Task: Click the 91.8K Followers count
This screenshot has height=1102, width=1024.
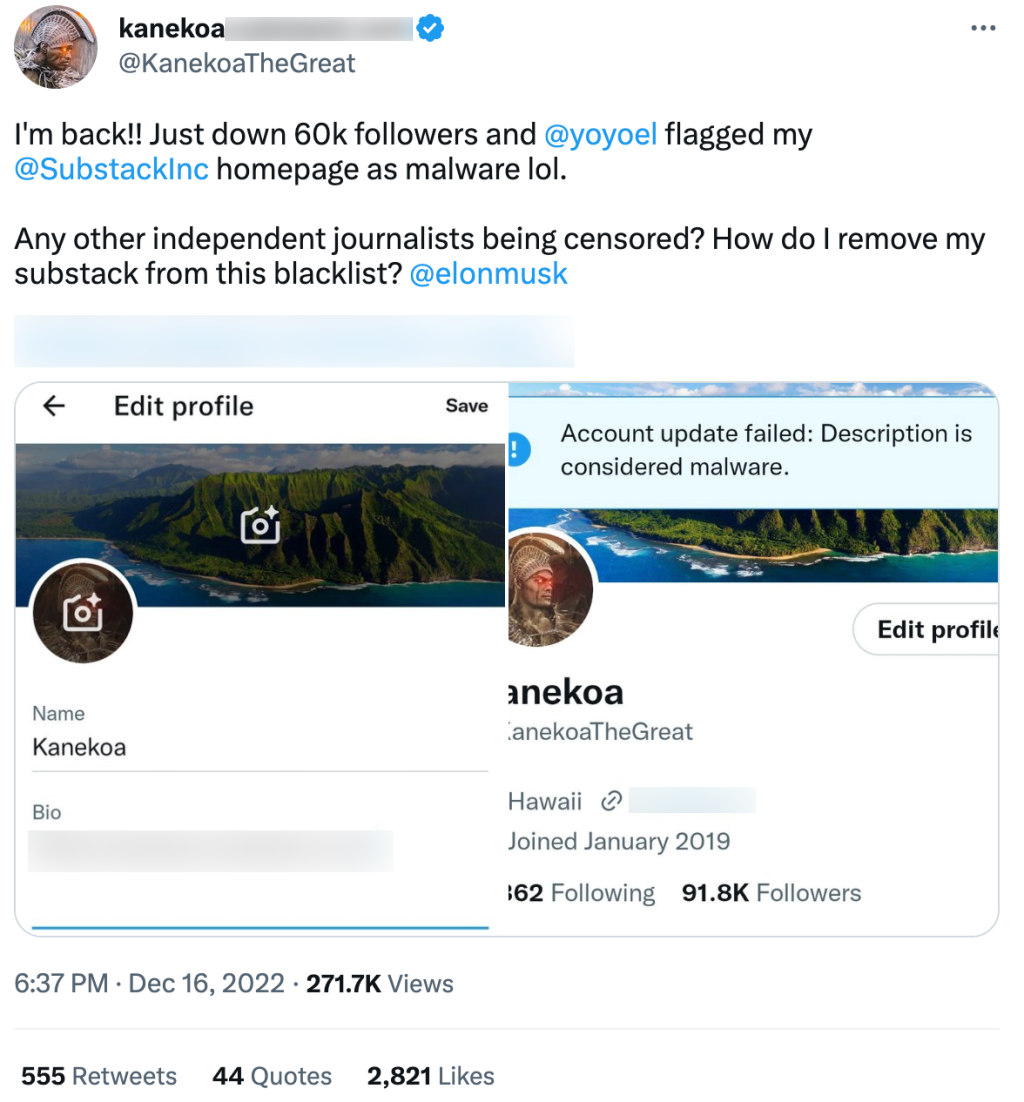Action: point(771,893)
